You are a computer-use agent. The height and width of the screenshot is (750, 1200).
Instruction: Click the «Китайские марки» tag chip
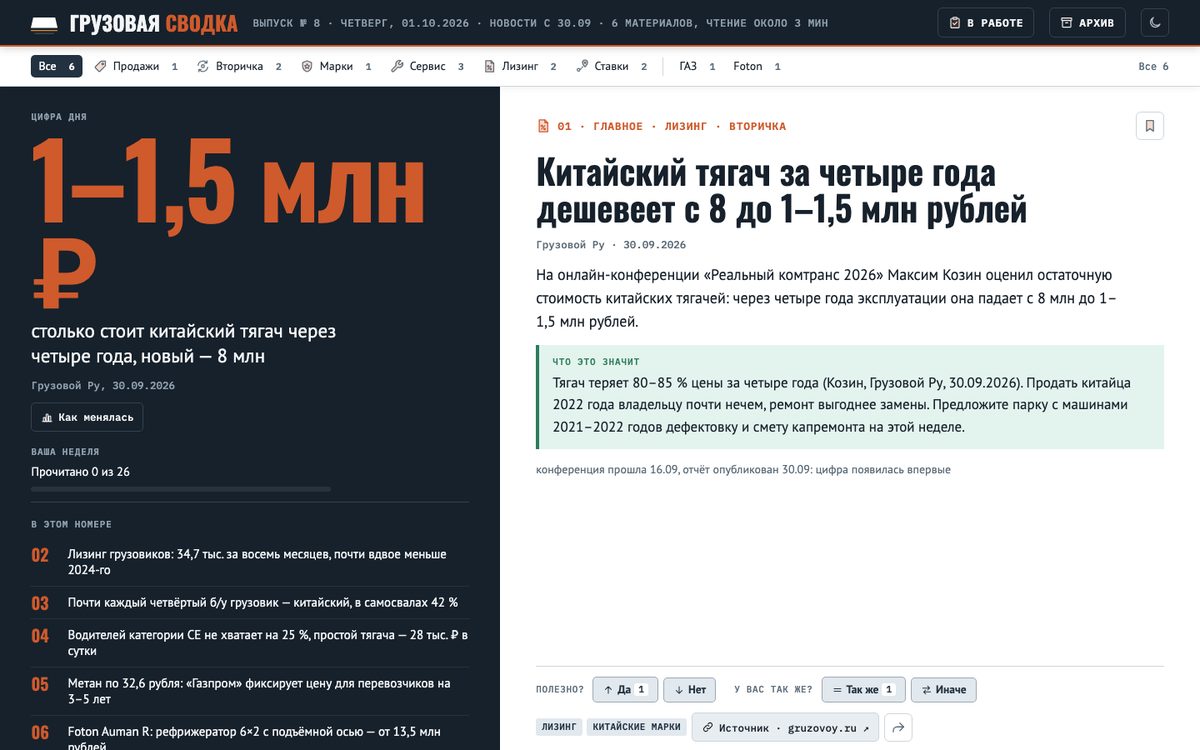pyautogui.click(x=636, y=727)
